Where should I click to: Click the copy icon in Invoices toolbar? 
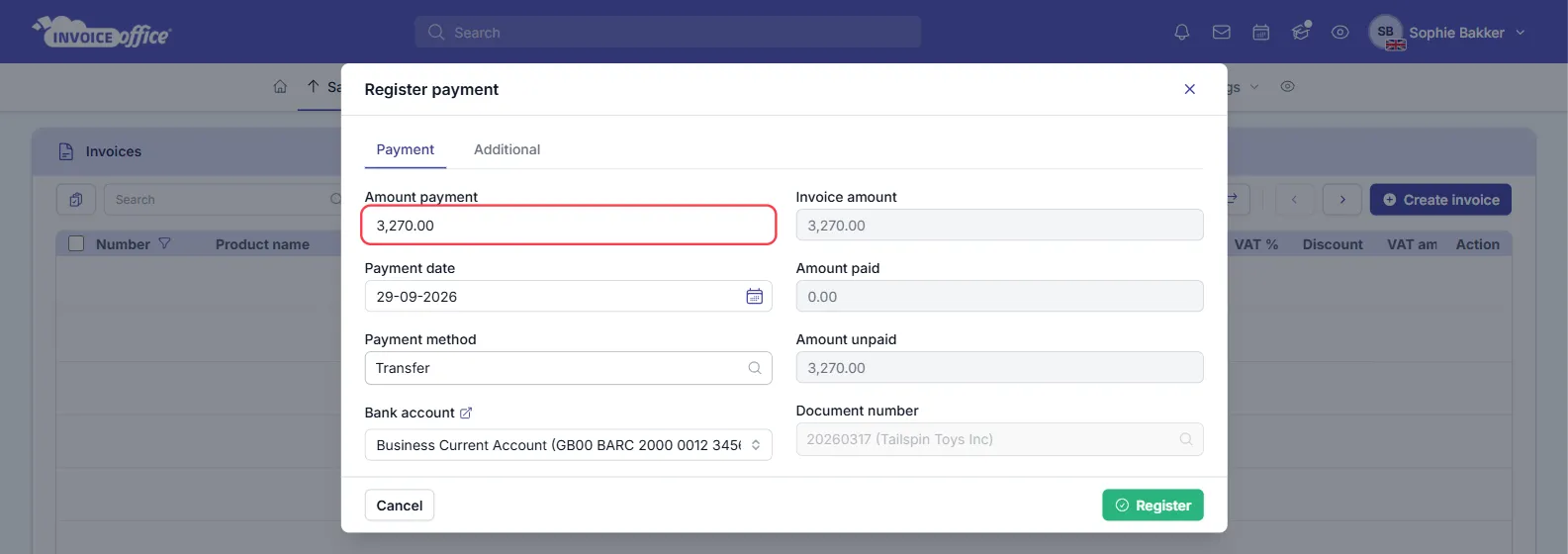click(x=76, y=200)
